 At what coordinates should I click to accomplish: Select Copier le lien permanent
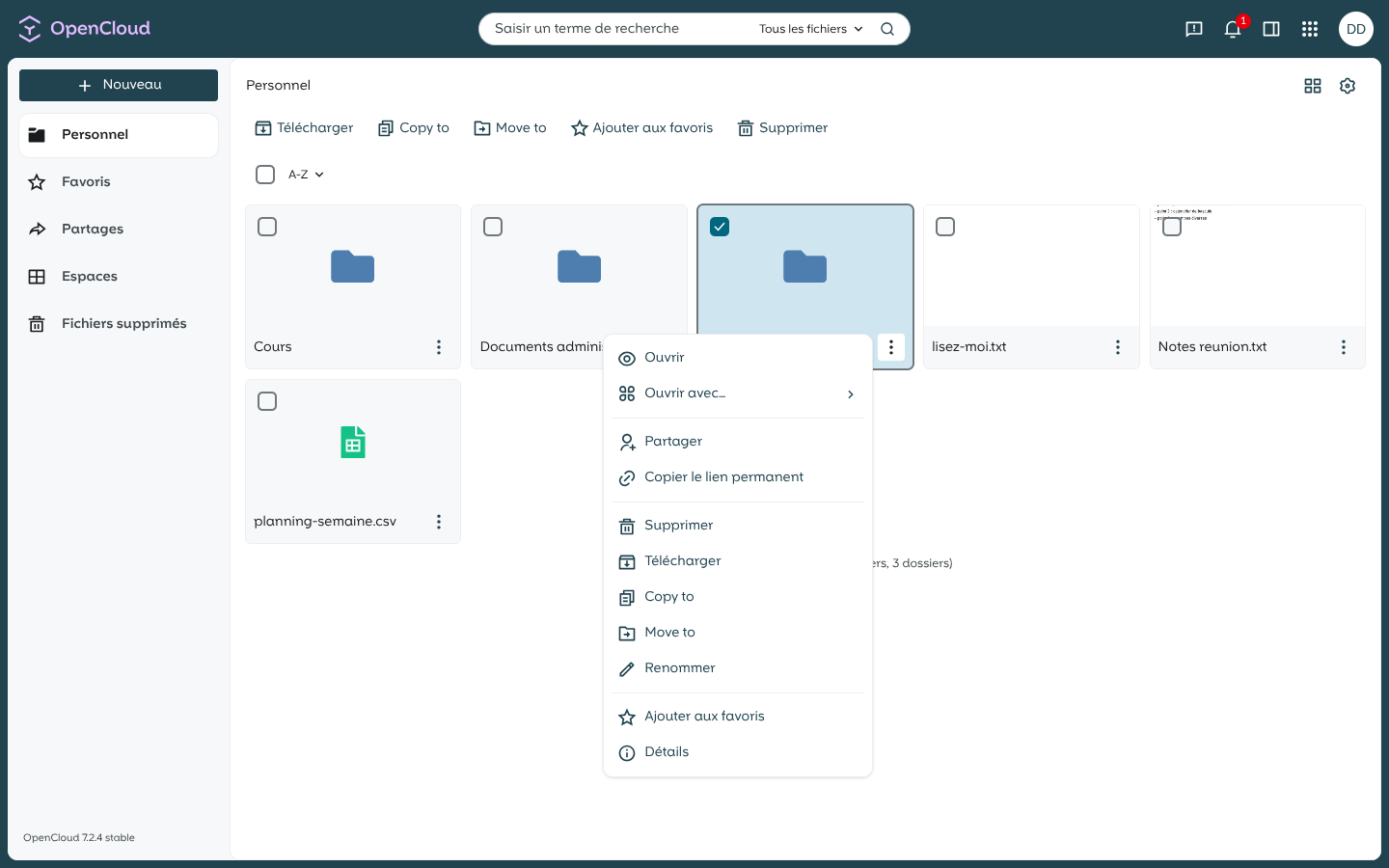pos(738,477)
